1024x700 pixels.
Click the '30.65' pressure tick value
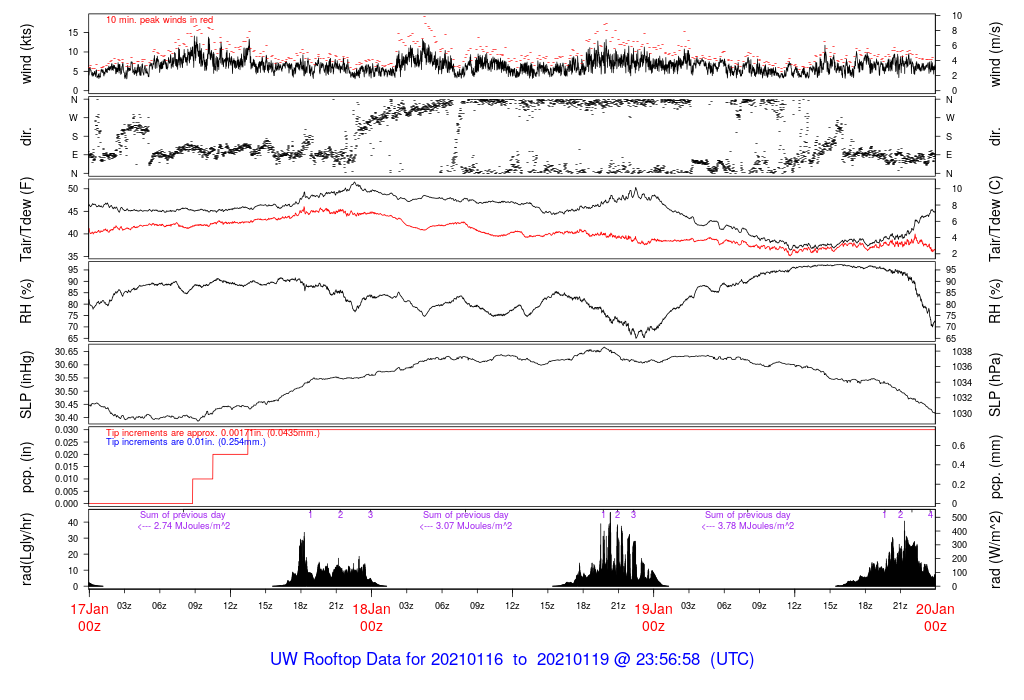coord(67,352)
